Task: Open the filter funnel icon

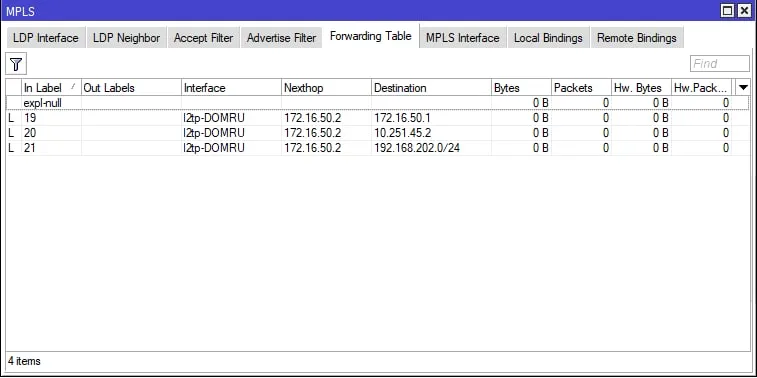Action: click(x=16, y=64)
